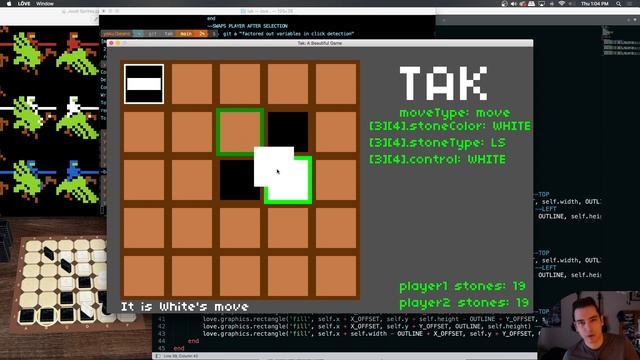Click the second row first column empty square

coord(144,132)
